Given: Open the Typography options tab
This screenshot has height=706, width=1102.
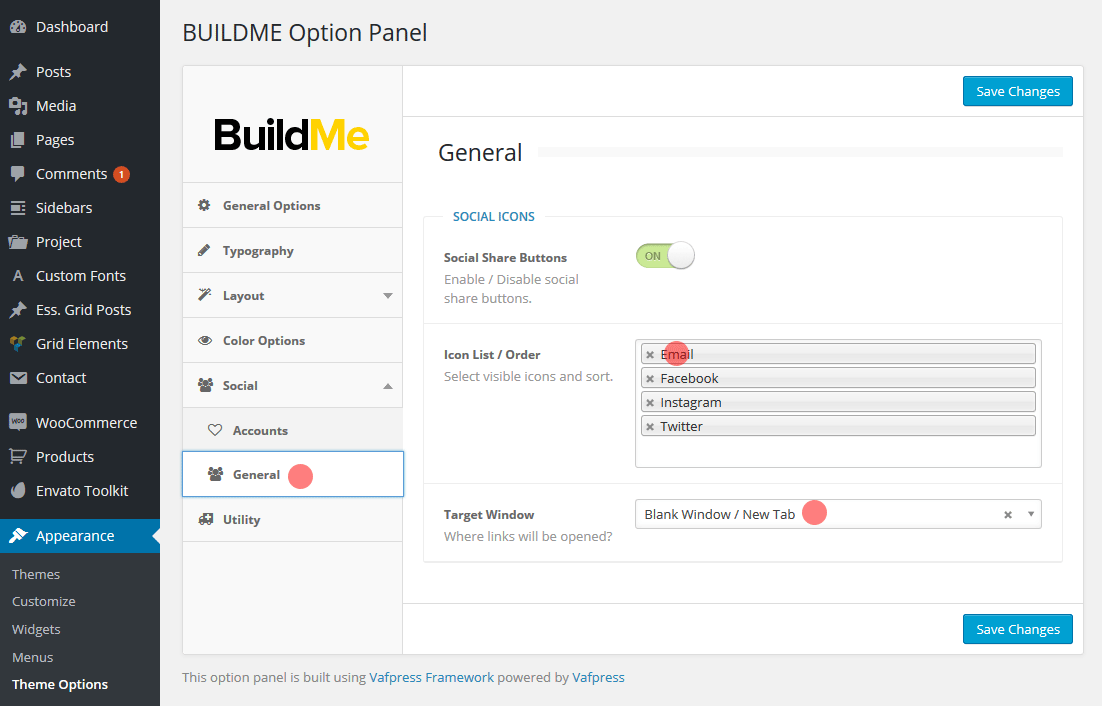Looking at the screenshot, I should point(258,251).
